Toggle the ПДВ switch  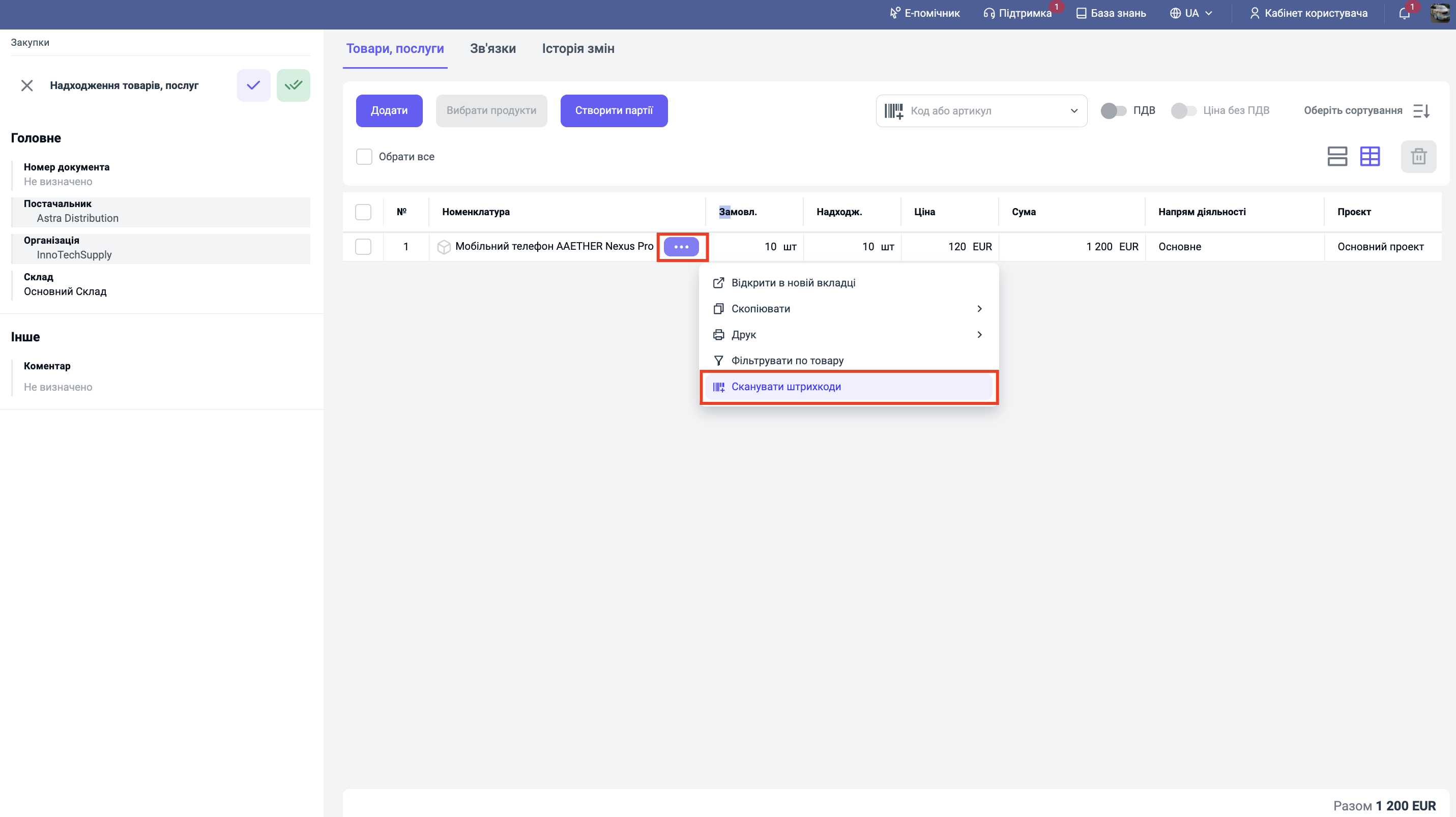tap(1113, 111)
